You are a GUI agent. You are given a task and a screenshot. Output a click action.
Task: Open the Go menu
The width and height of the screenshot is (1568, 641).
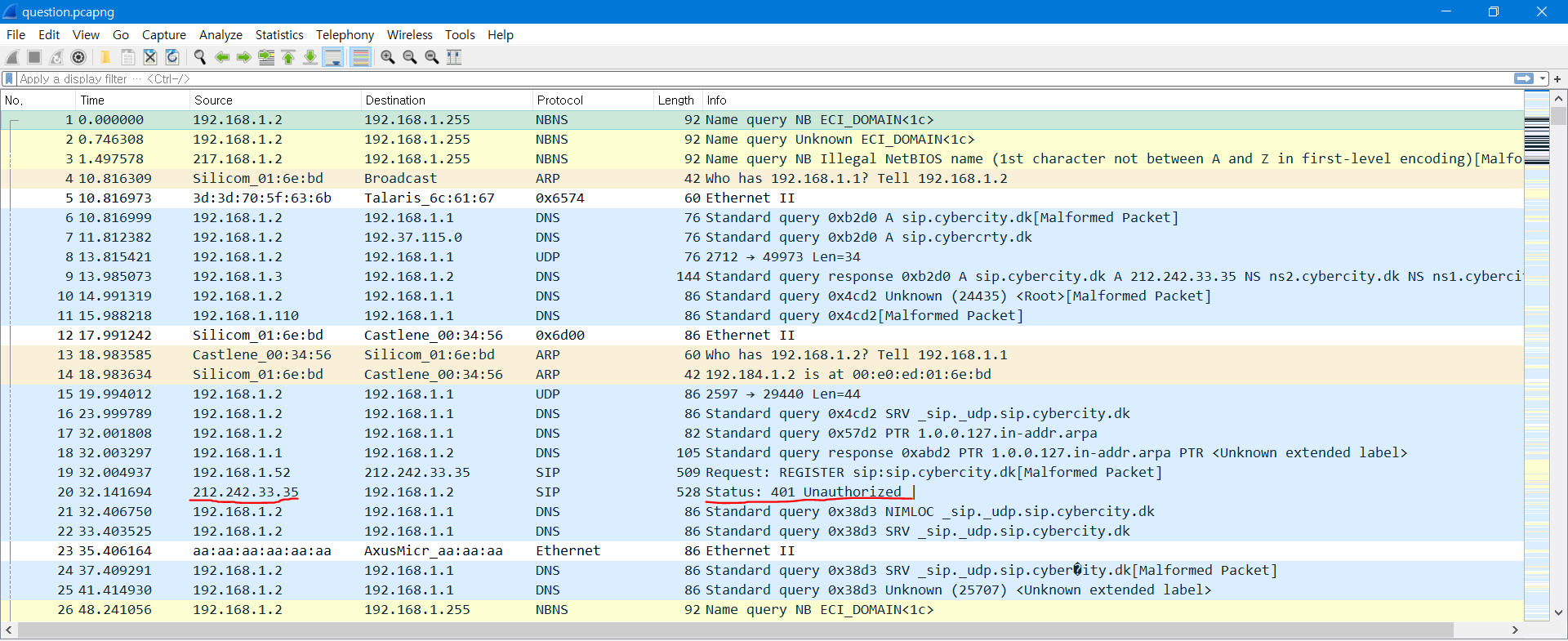click(x=121, y=35)
